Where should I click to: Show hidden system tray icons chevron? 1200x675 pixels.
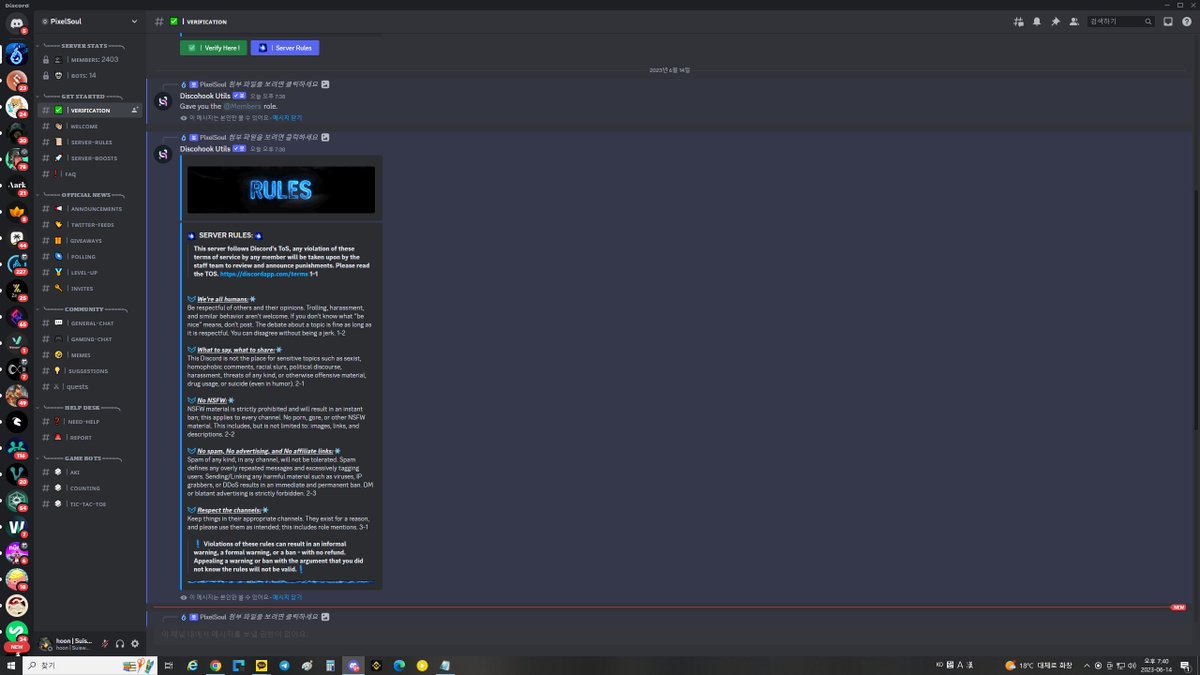[x=1087, y=665]
